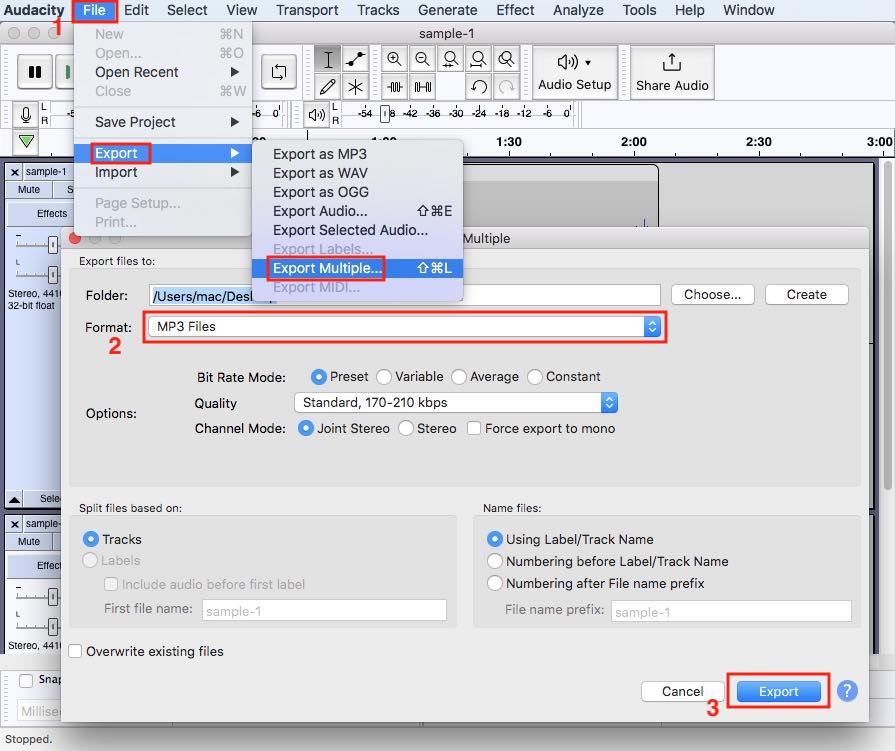Click the Redo arrow icon
This screenshot has width=895, height=751.
tap(506, 87)
